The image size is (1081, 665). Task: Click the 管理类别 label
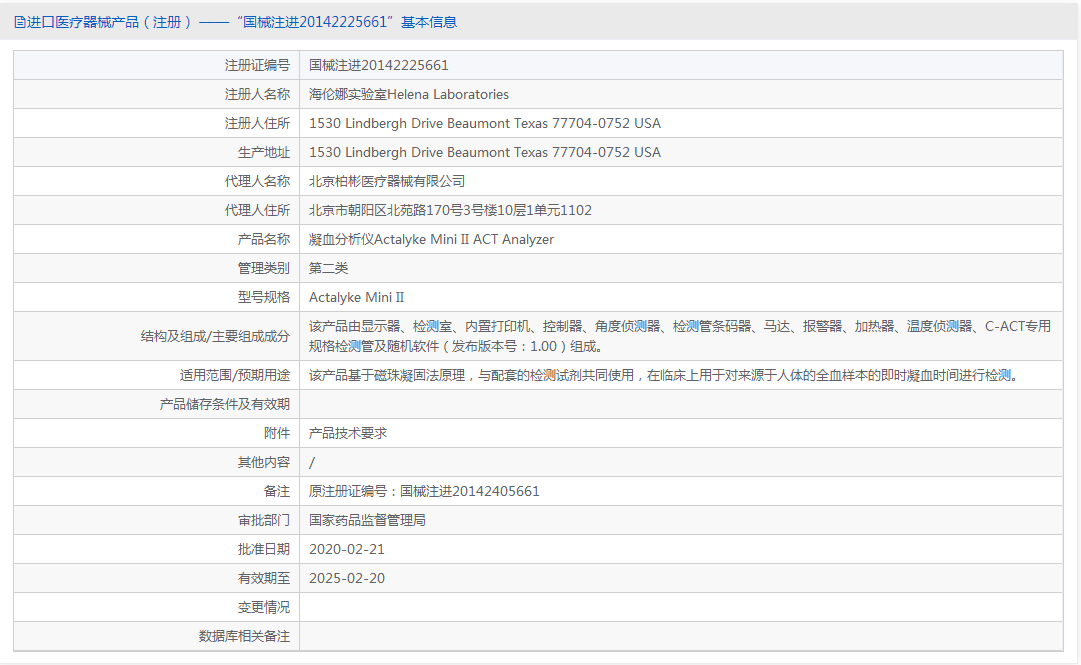[264, 268]
